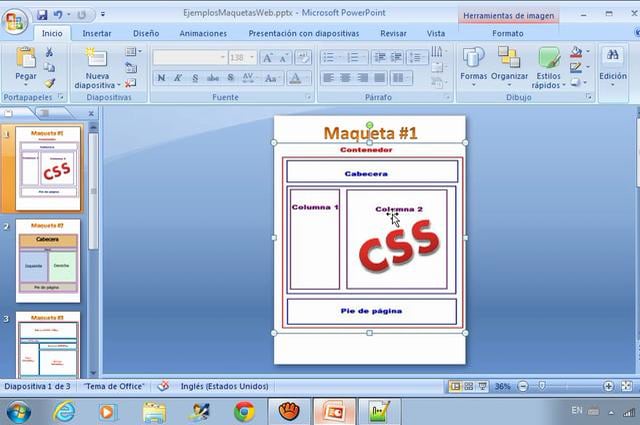
Task: Increase the list indent level
Action: coord(396,58)
